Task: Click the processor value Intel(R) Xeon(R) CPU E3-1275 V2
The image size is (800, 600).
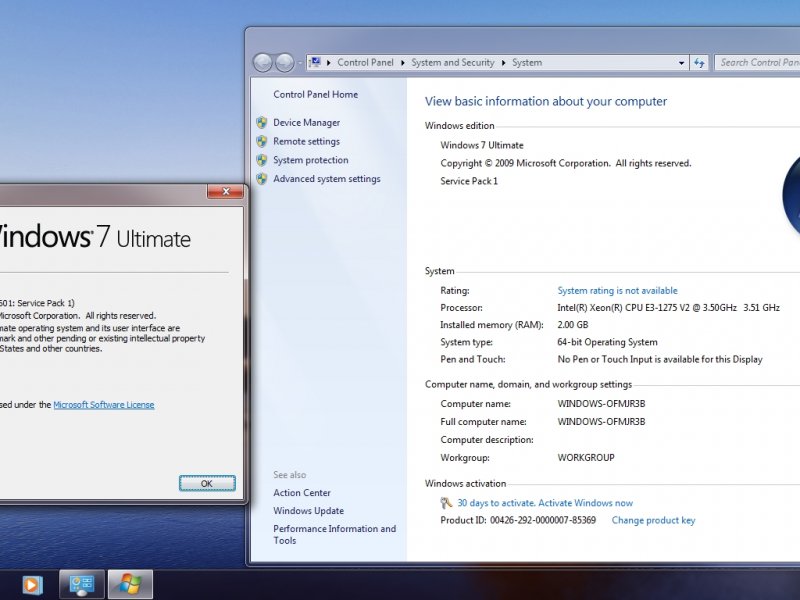Action: pos(668,308)
